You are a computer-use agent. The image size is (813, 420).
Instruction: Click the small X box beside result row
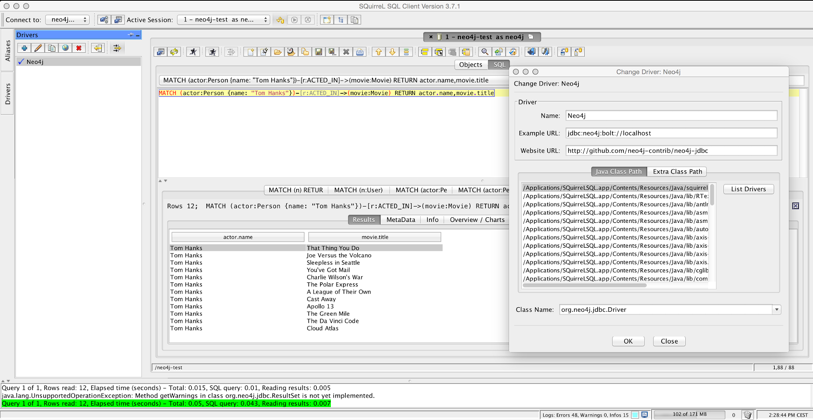[x=796, y=206]
